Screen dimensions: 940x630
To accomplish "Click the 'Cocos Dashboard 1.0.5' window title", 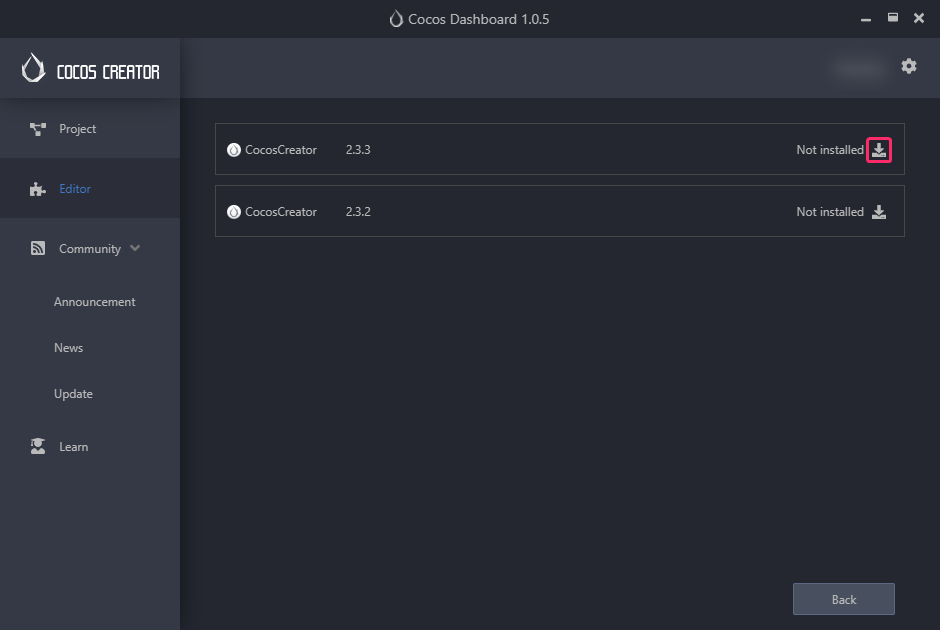I will point(478,19).
